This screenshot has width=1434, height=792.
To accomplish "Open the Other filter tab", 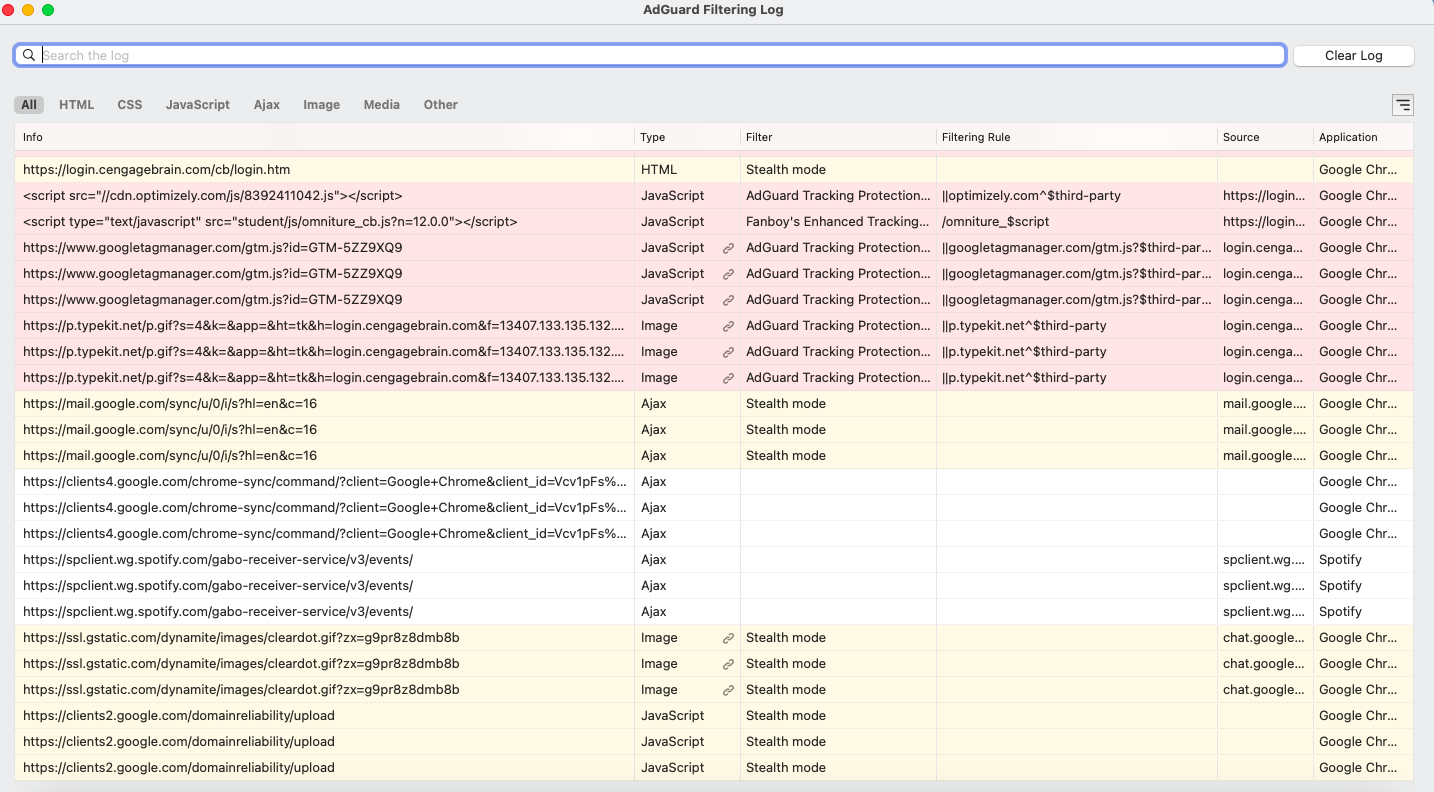I will click(440, 104).
